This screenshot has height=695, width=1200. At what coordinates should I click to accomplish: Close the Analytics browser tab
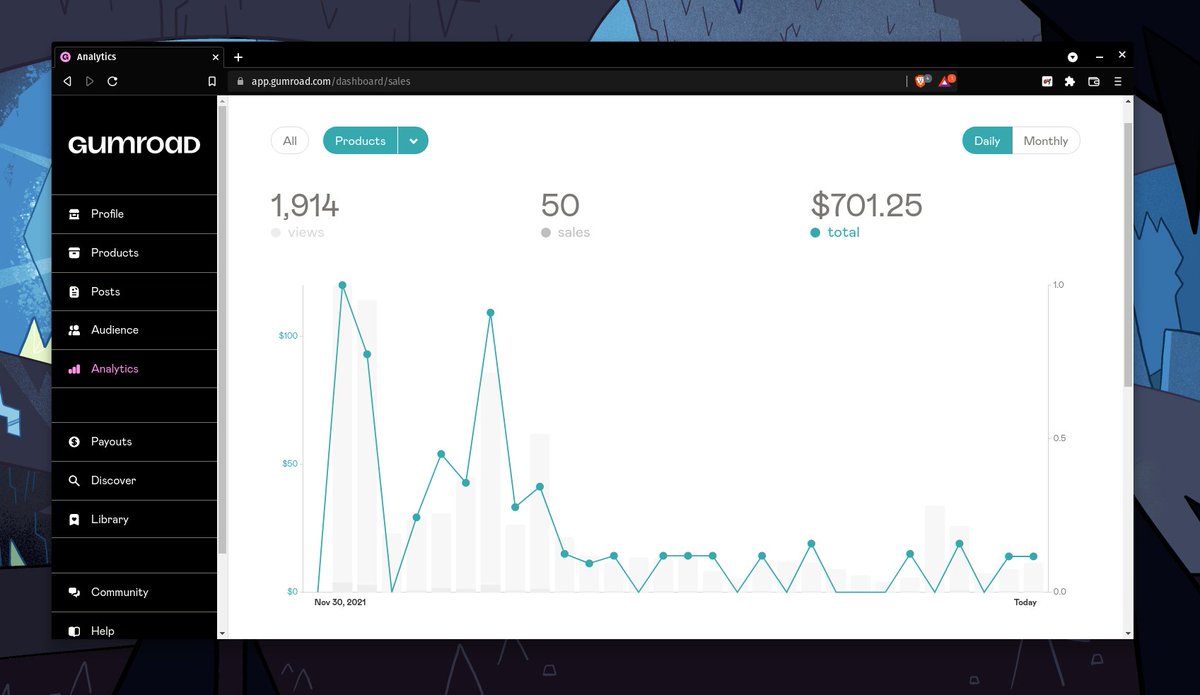[x=215, y=57]
